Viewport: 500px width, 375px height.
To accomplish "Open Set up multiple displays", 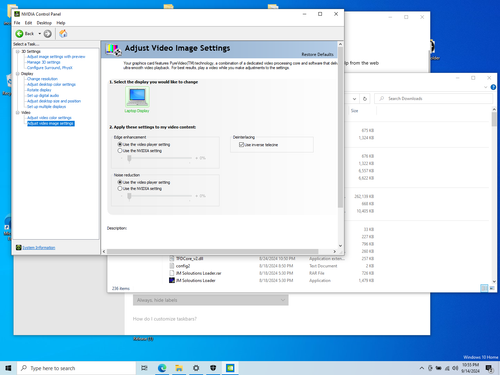I will [46, 107].
